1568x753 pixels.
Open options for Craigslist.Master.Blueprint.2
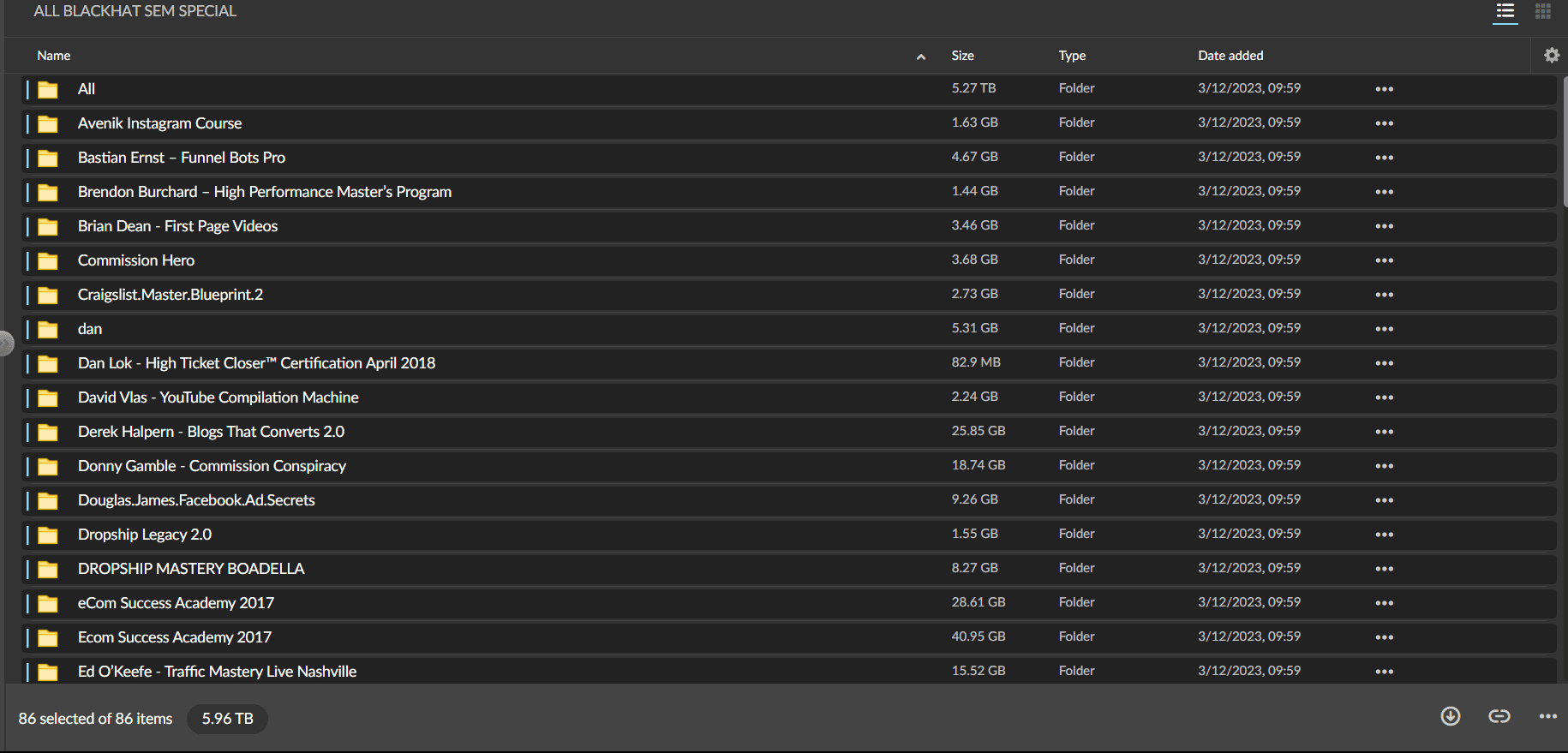pos(1385,295)
